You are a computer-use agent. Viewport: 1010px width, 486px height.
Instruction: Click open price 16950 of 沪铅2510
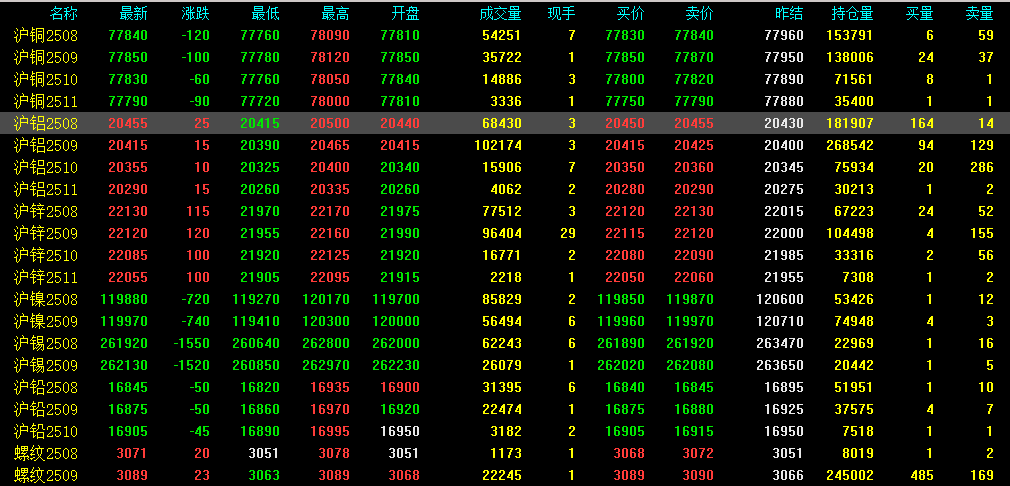point(400,431)
